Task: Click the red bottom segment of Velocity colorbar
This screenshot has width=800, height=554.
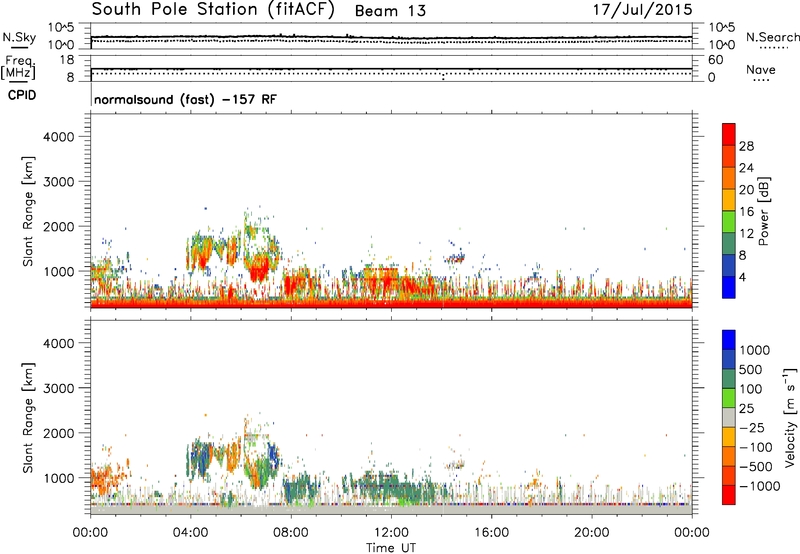Action: coord(729,495)
